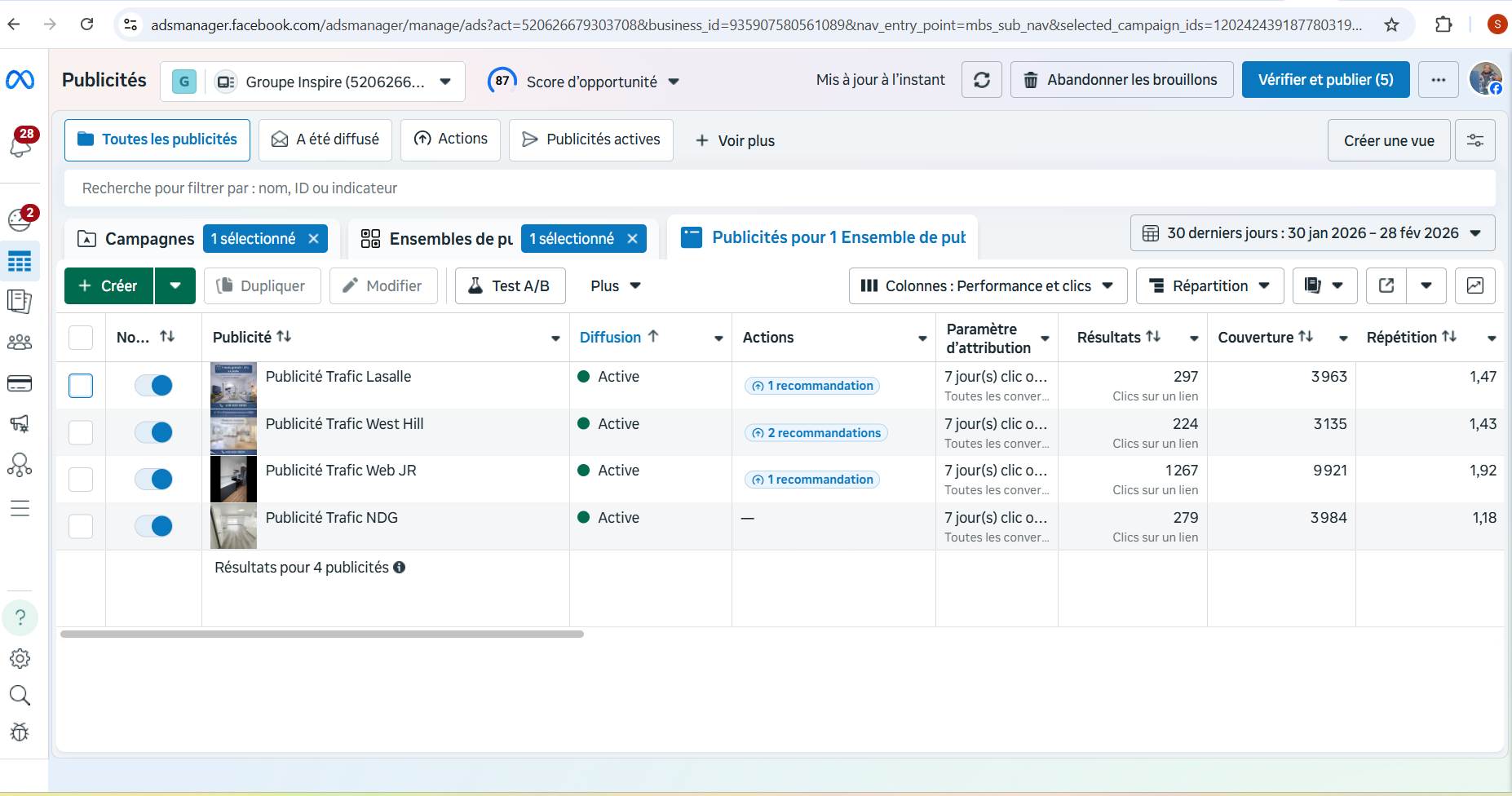
Task: Open the date range dropdown
Action: (x=1312, y=233)
